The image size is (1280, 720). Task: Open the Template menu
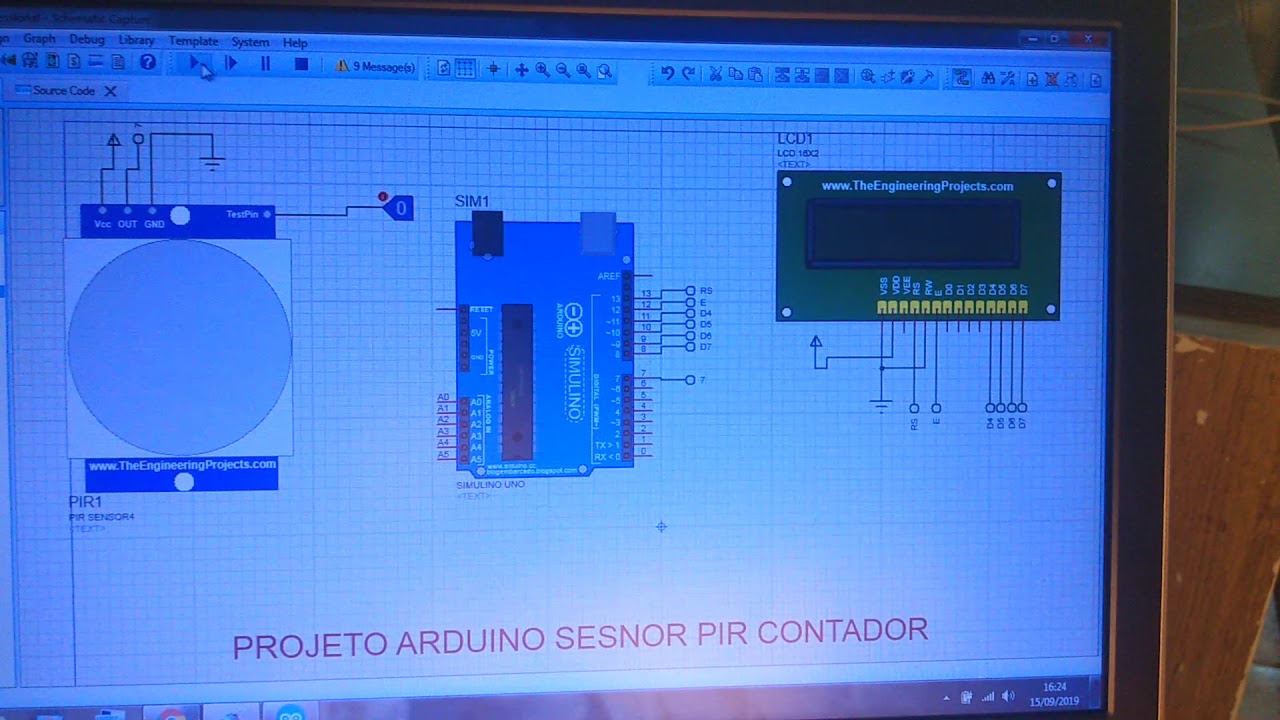[x=193, y=41]
